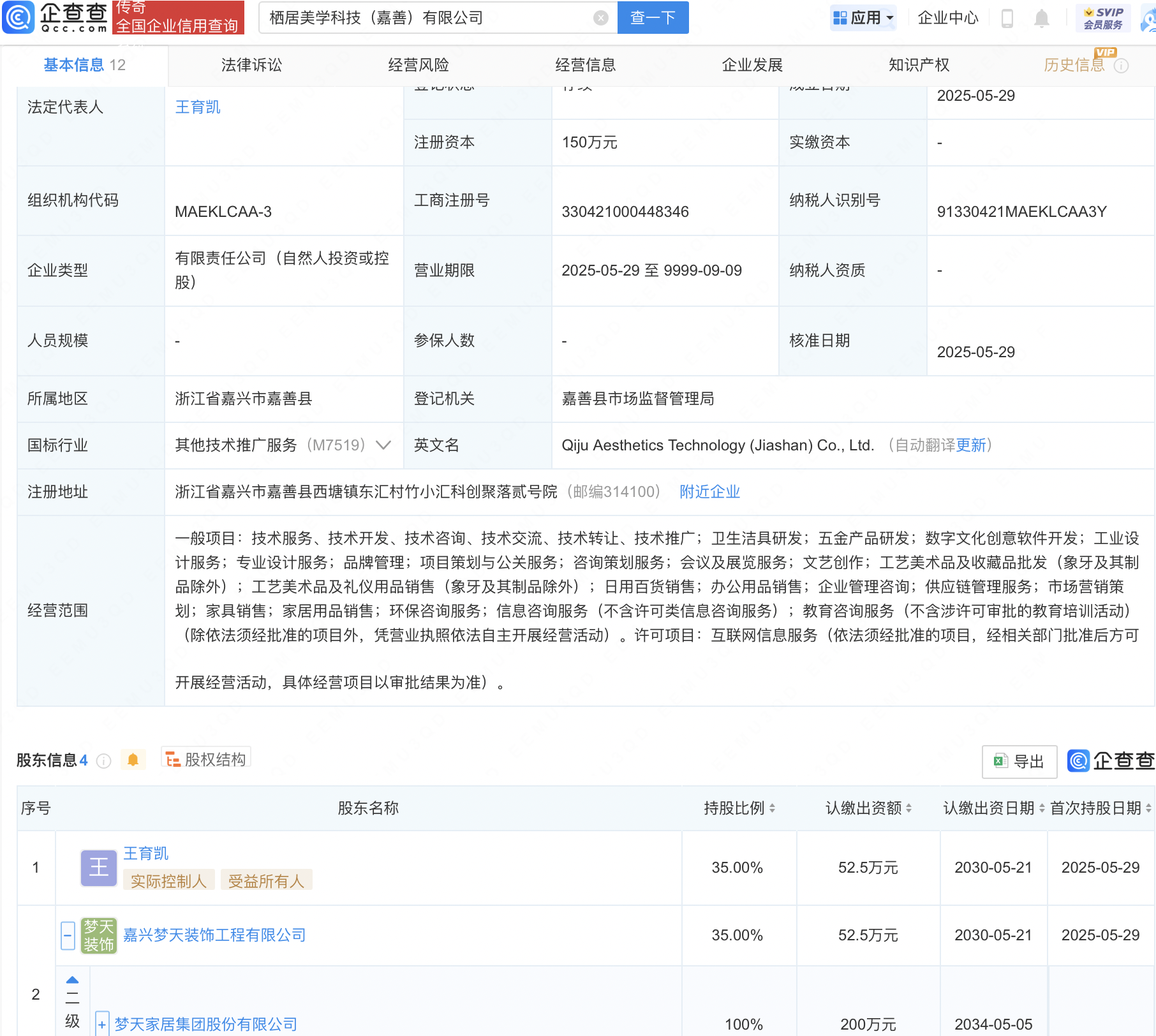
Task: Select tax ID 91330421MAEKLCAA3Y
Action: pyautogui.click(x=1021, y=212)
